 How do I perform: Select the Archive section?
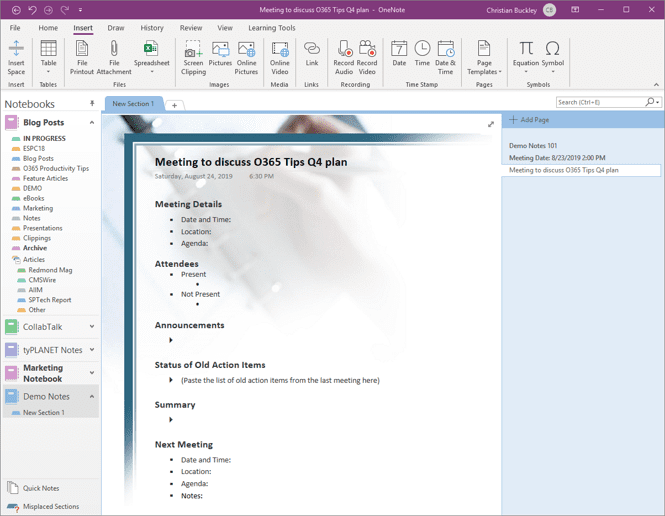[35, 248]
